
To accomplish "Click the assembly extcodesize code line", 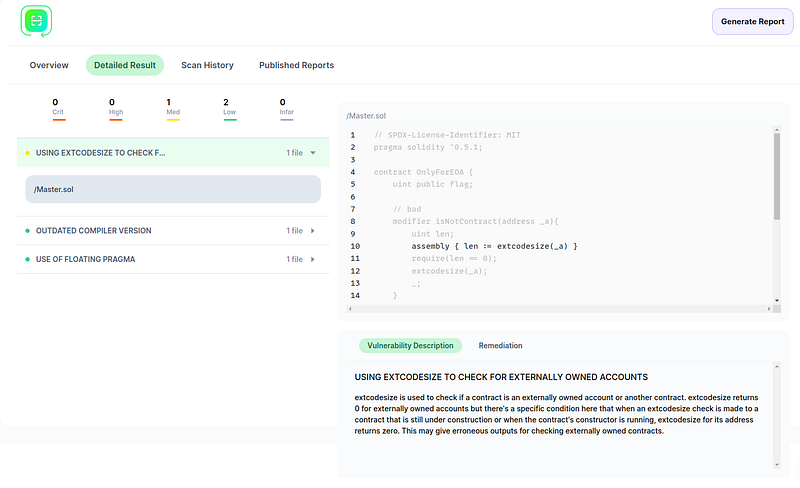I will [x=494, y=245].
